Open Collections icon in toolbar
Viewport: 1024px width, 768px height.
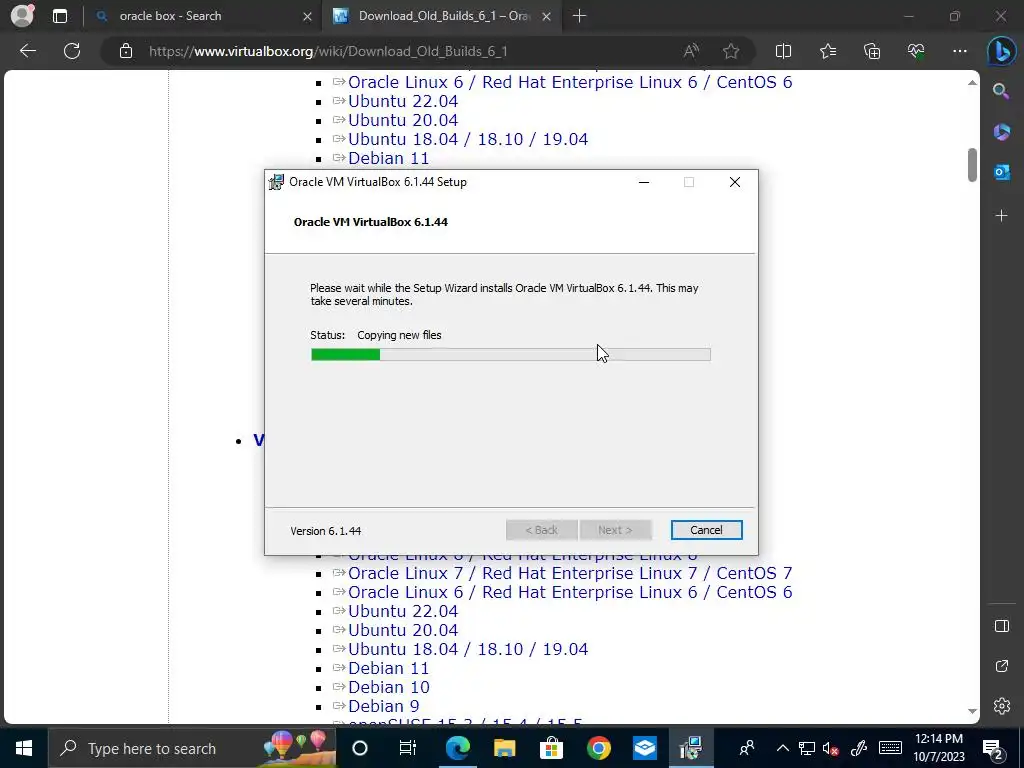pos(872,51)
